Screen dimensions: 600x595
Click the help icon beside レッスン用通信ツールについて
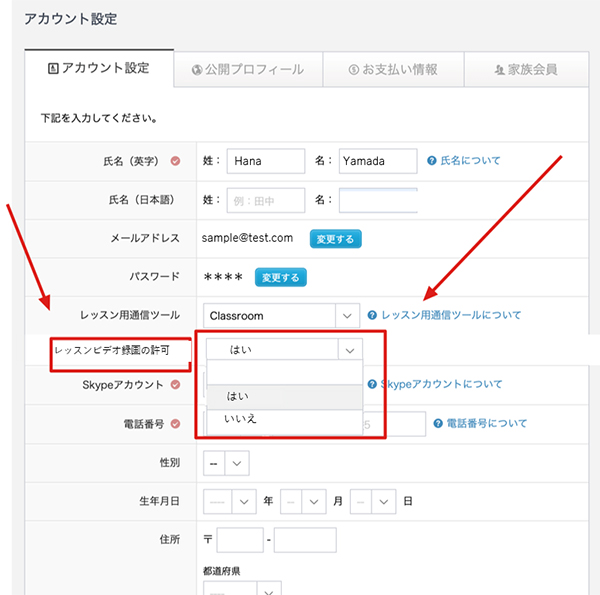372,315
